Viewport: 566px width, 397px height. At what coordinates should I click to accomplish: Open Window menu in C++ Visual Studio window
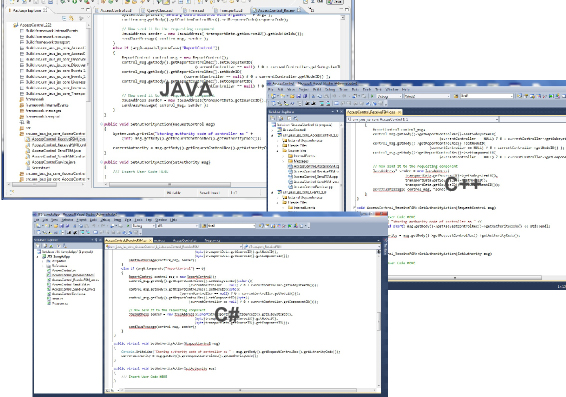pos(391,89)
